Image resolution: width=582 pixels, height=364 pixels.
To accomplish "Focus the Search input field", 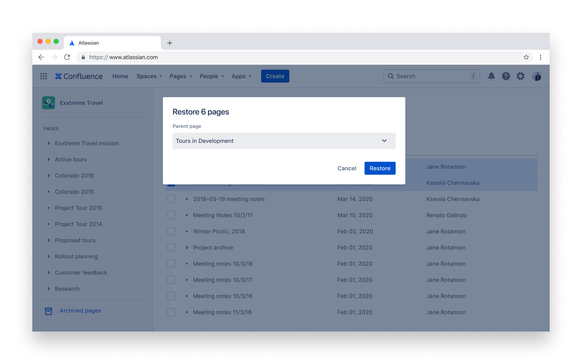I will pyautogui.click(x=431, y=76).
